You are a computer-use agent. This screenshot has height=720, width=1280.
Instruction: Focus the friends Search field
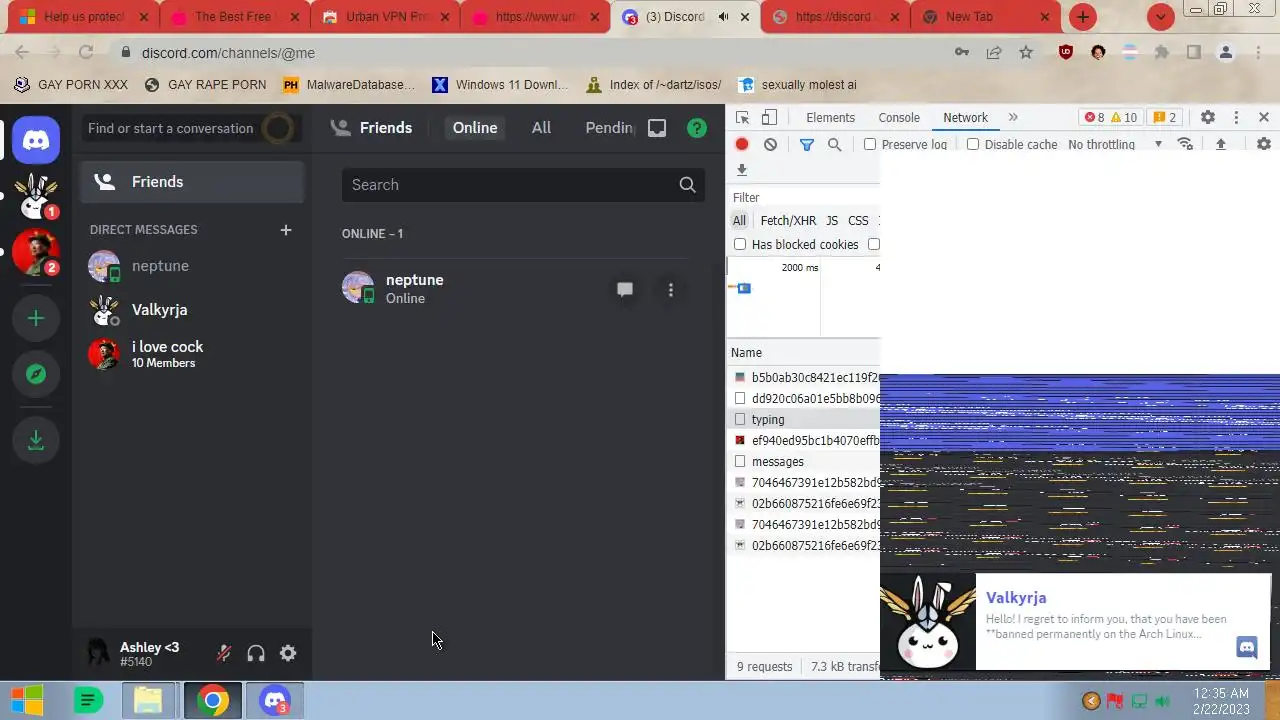[x=523, y=185]
